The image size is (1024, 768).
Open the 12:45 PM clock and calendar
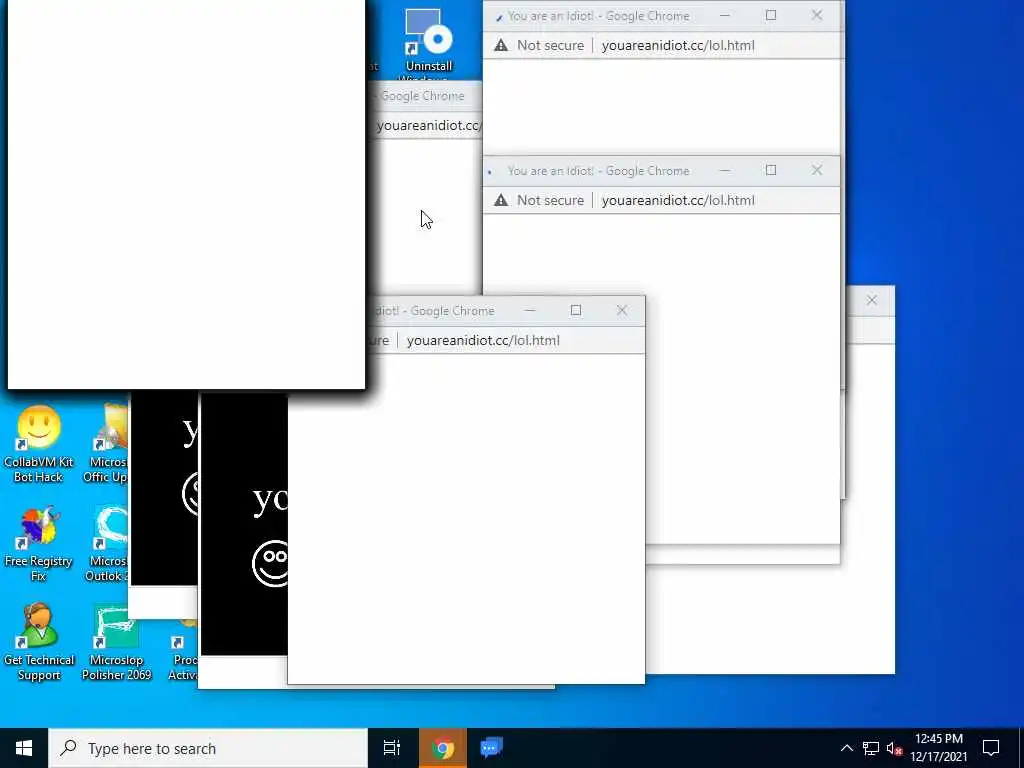(938, 748)
